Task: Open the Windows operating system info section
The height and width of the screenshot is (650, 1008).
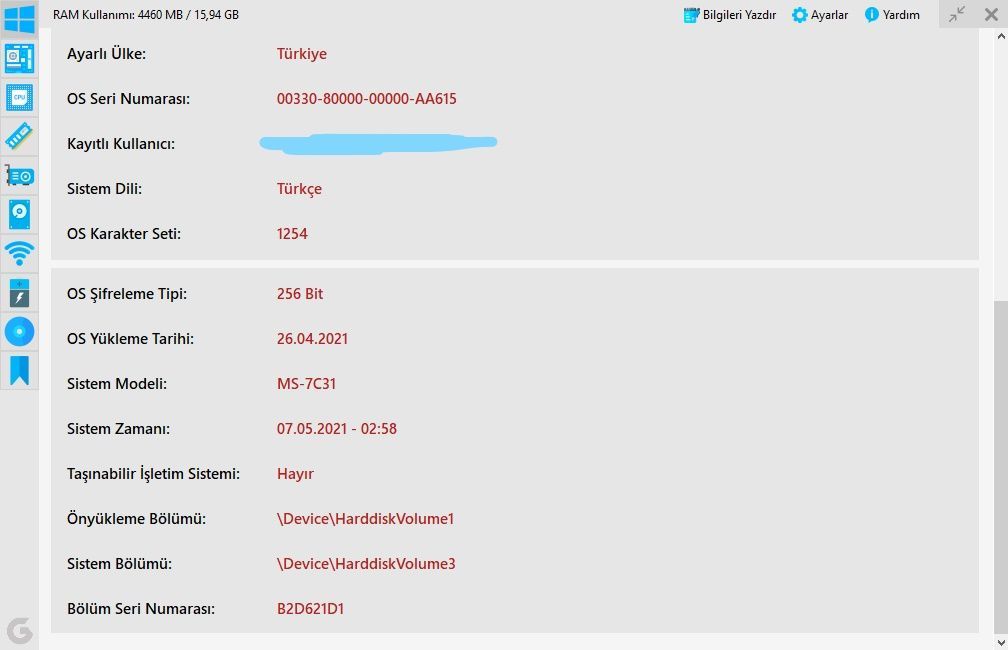Action: [19, 18]
